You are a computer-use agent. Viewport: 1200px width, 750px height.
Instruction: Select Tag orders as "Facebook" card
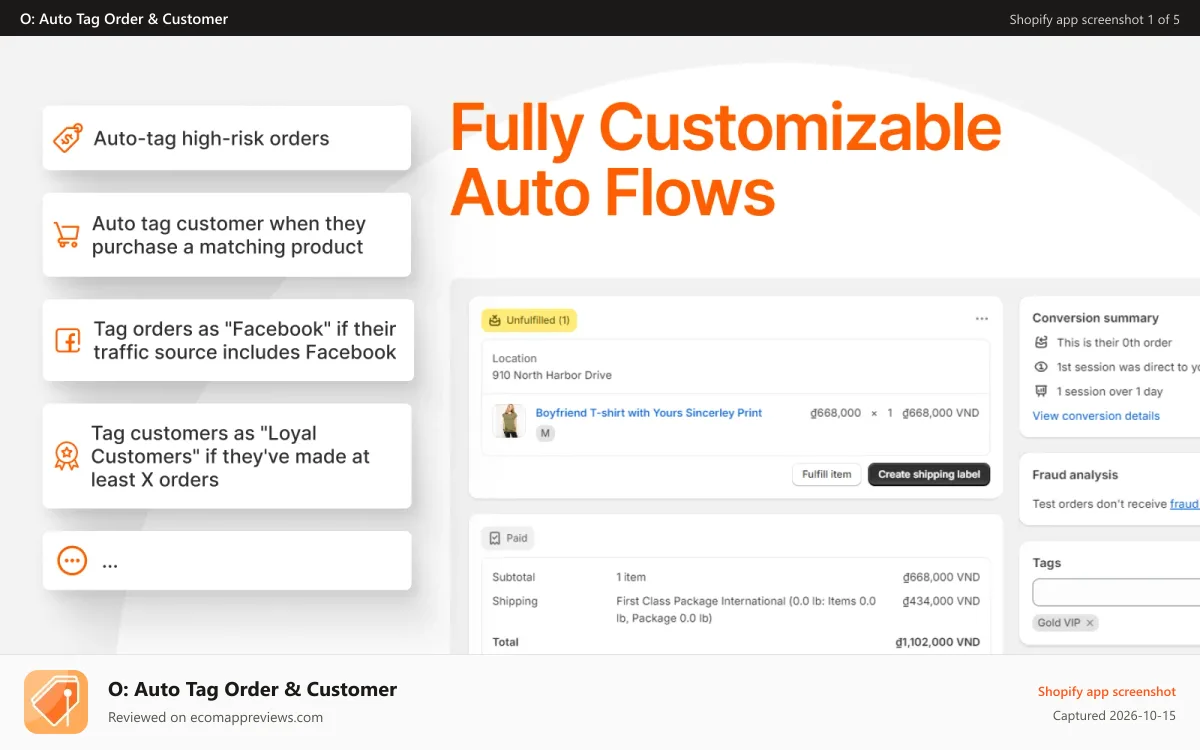click(x=228, y=340)
